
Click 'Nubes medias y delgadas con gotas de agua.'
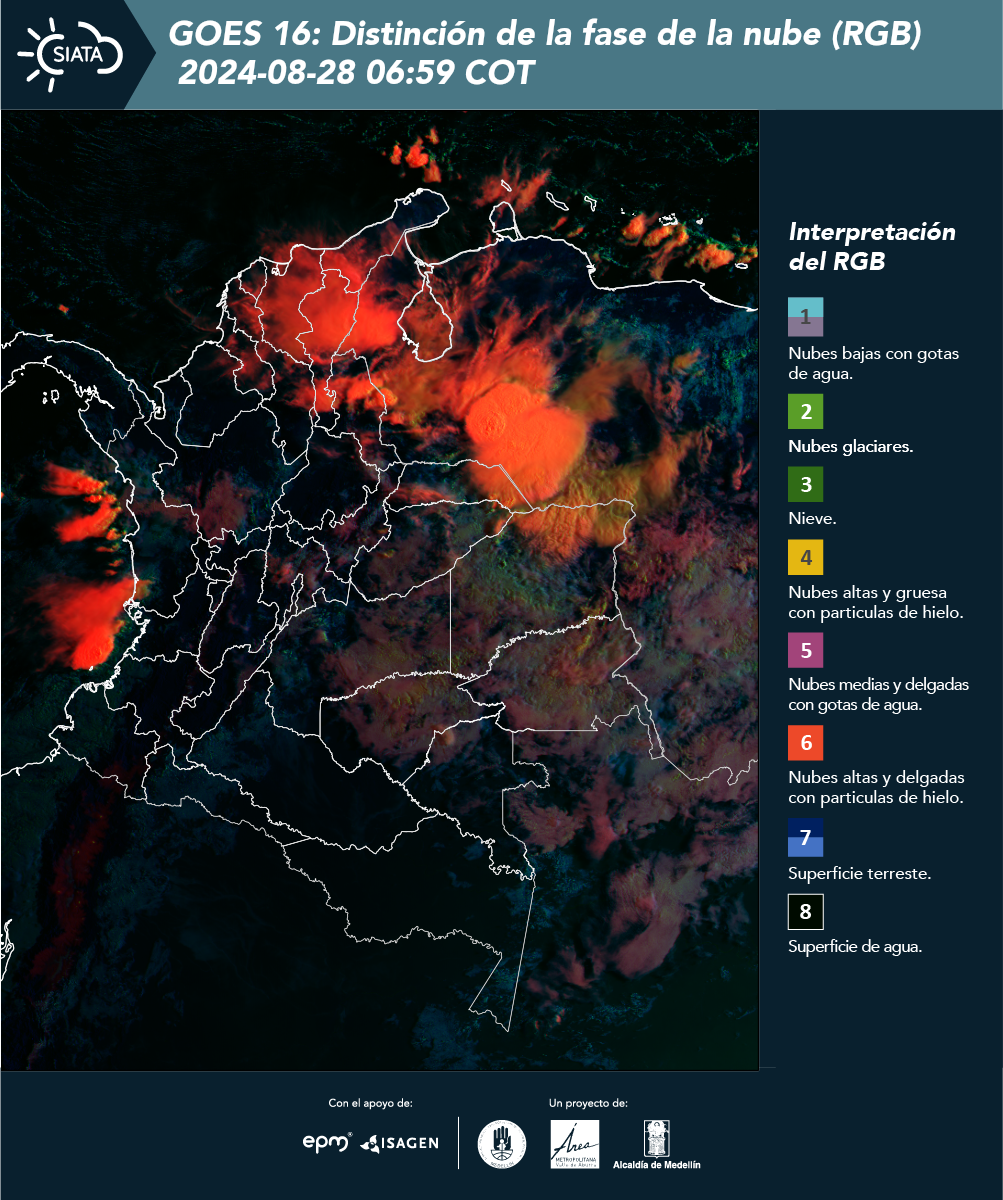click(878, 695)
